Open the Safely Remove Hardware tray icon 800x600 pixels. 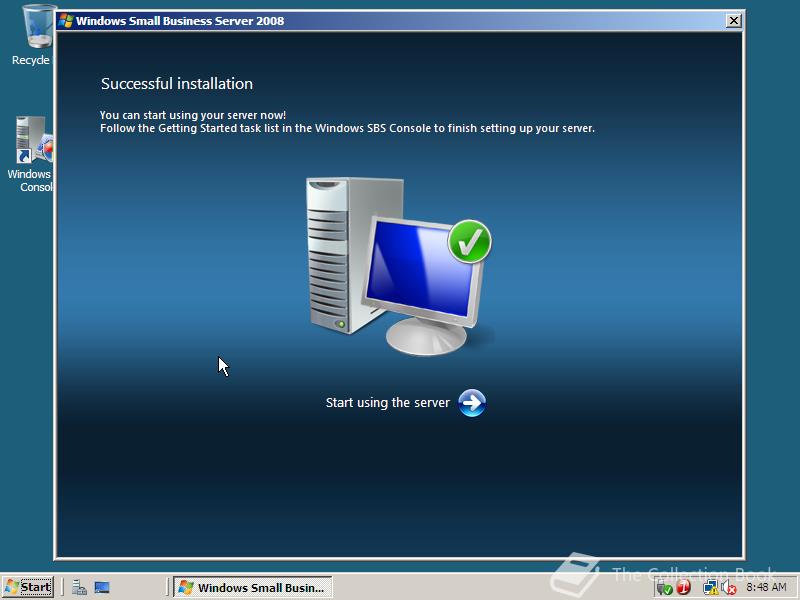point(664,588)
